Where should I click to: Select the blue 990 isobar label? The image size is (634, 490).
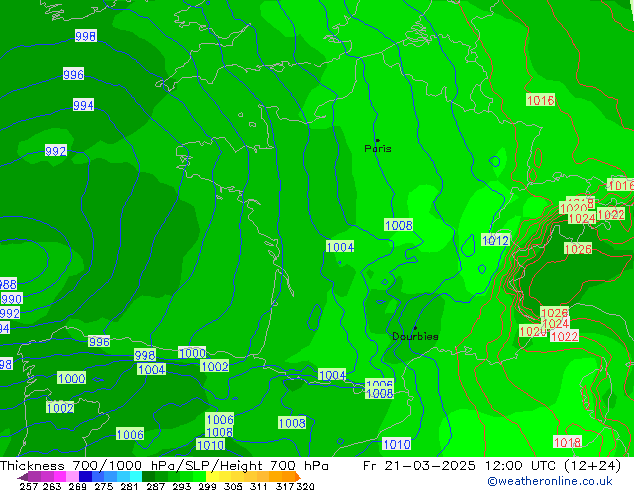click(12, 299)
